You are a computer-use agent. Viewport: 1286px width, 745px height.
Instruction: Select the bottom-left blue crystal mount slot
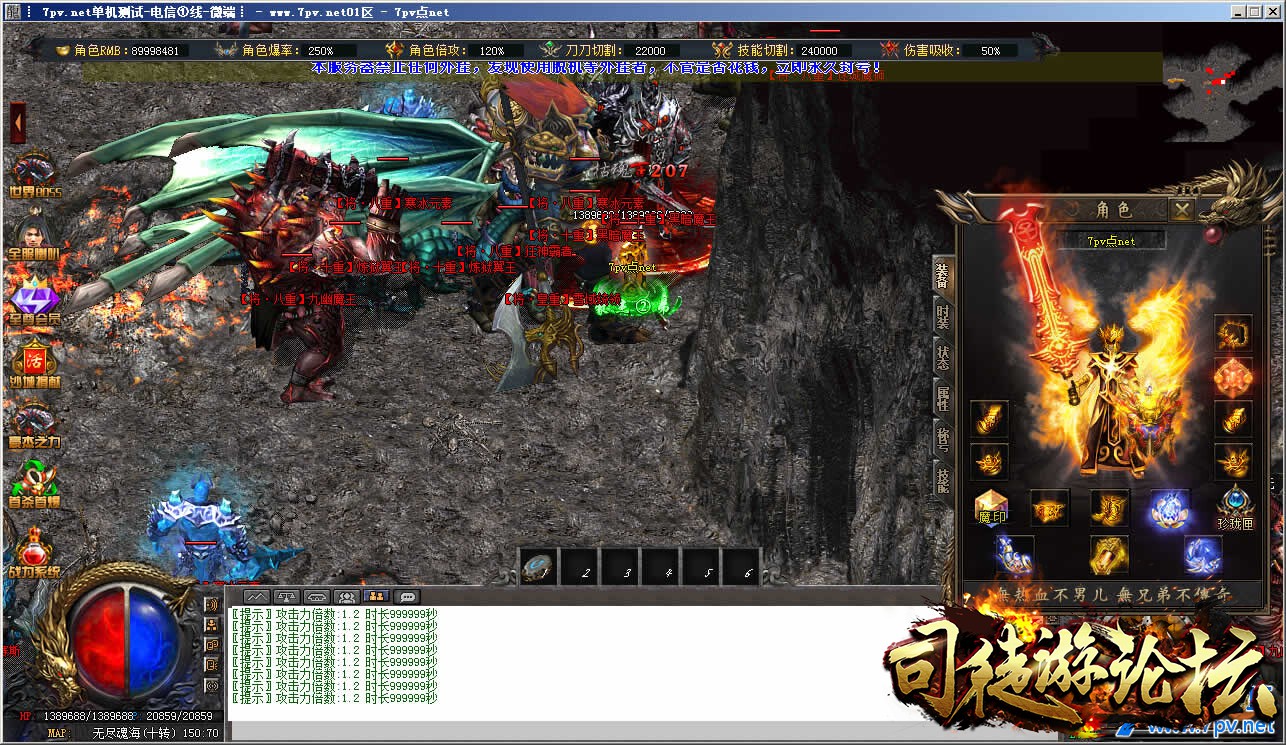[1014, 555]
